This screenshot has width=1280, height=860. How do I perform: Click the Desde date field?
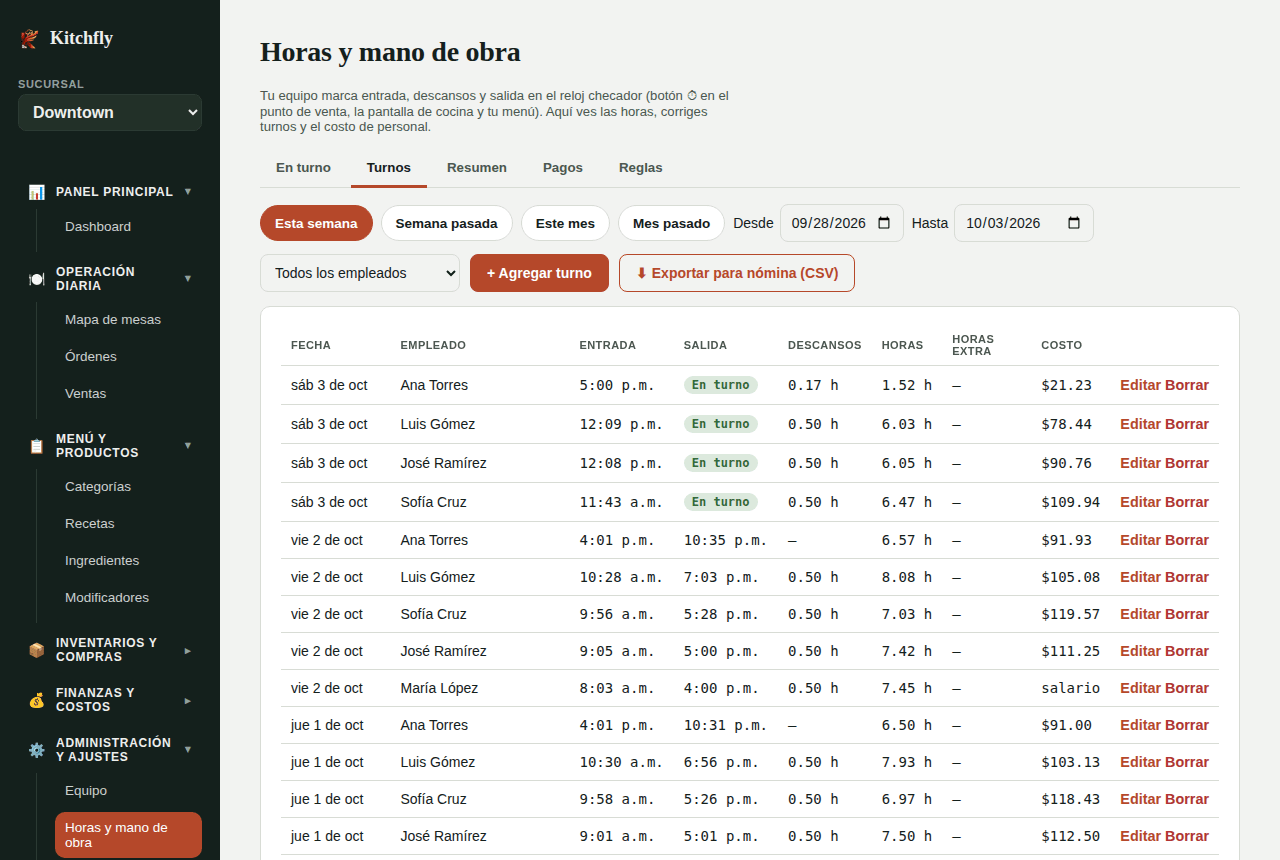841,223
